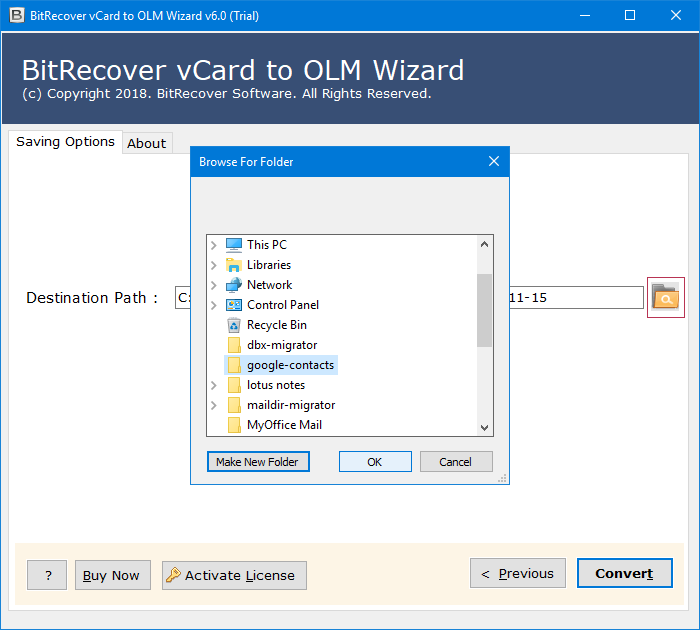
Task: Expand the Control Panel tree node
Action: (x=214, y=305)
